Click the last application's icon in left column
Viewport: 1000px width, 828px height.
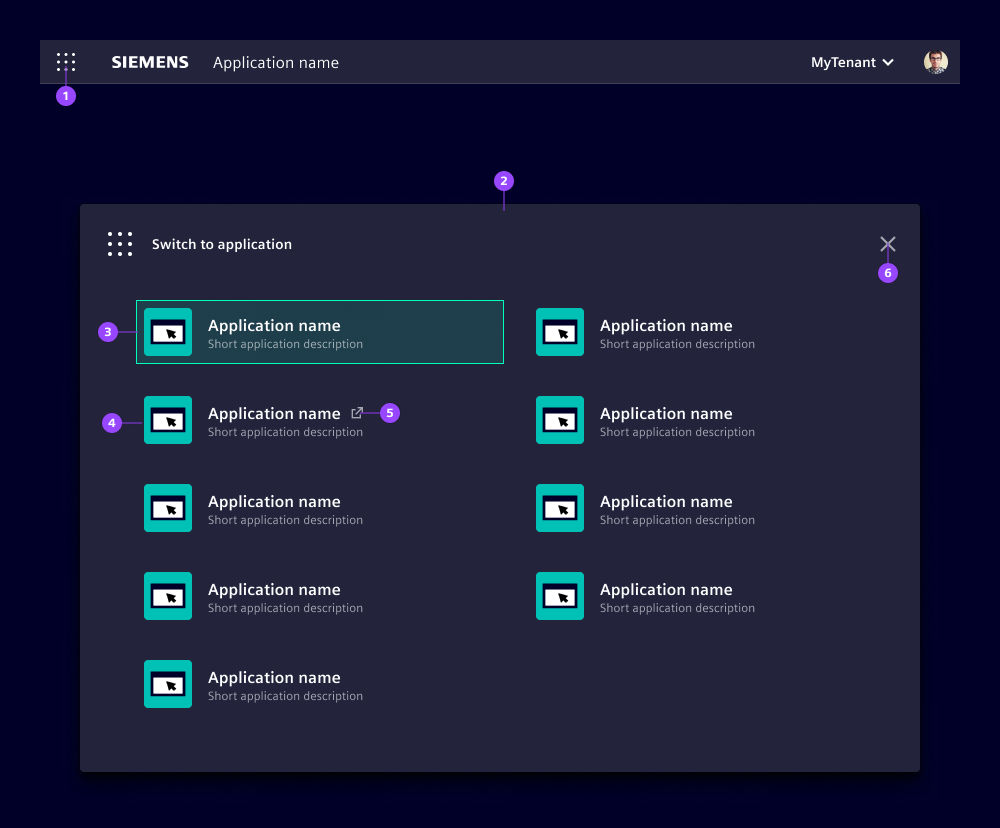(168, 684)
